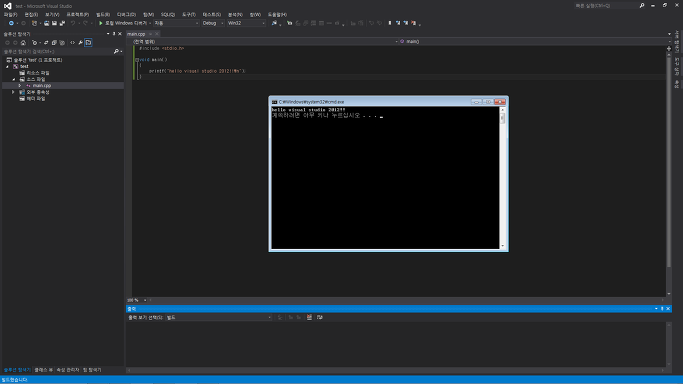This screenshot has width=683, height=384.
Task: Click the view code icon in Solution Explorer
Action: [72, 43]
